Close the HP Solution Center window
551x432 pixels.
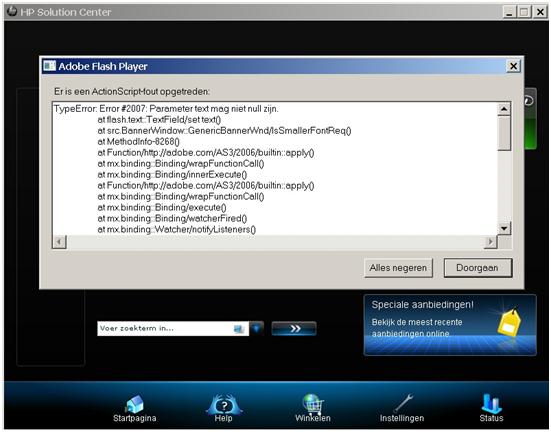540,12
